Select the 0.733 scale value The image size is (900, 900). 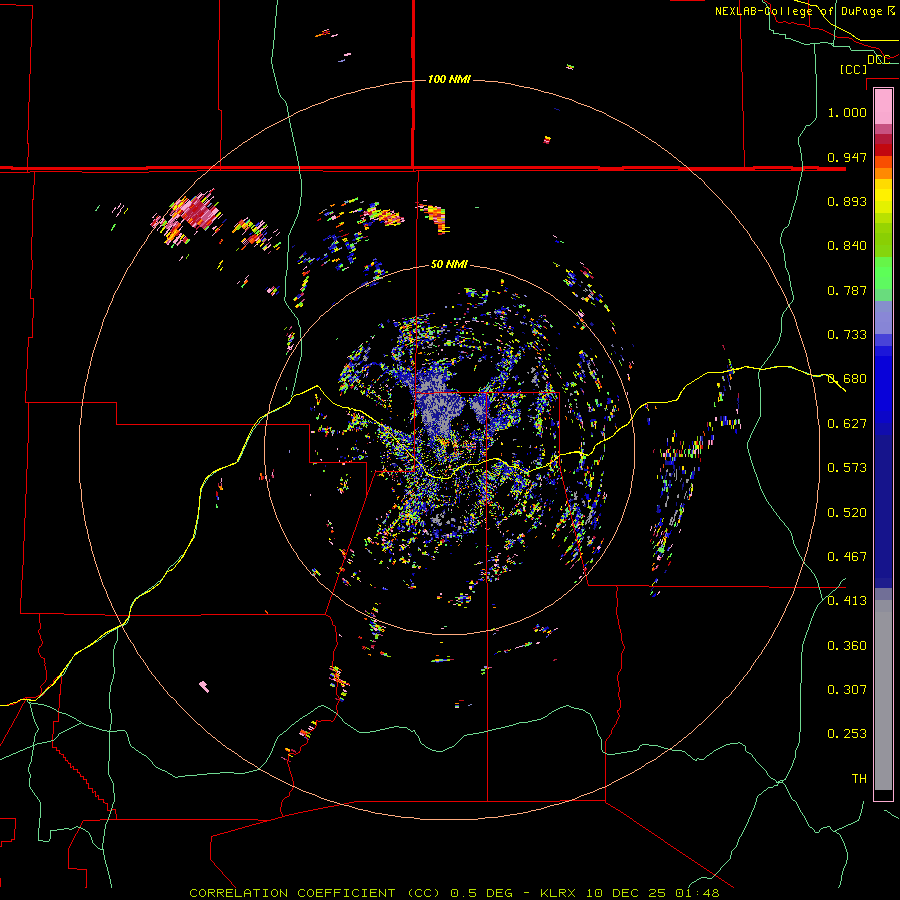(847, 335)
